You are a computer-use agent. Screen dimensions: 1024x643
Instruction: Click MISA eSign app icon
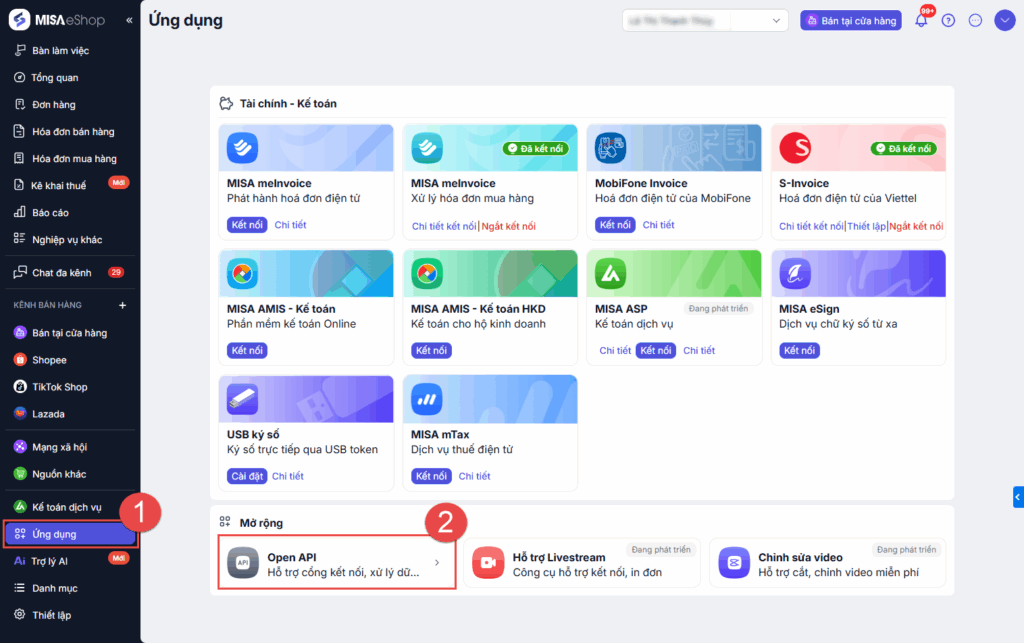click(795, 274)
